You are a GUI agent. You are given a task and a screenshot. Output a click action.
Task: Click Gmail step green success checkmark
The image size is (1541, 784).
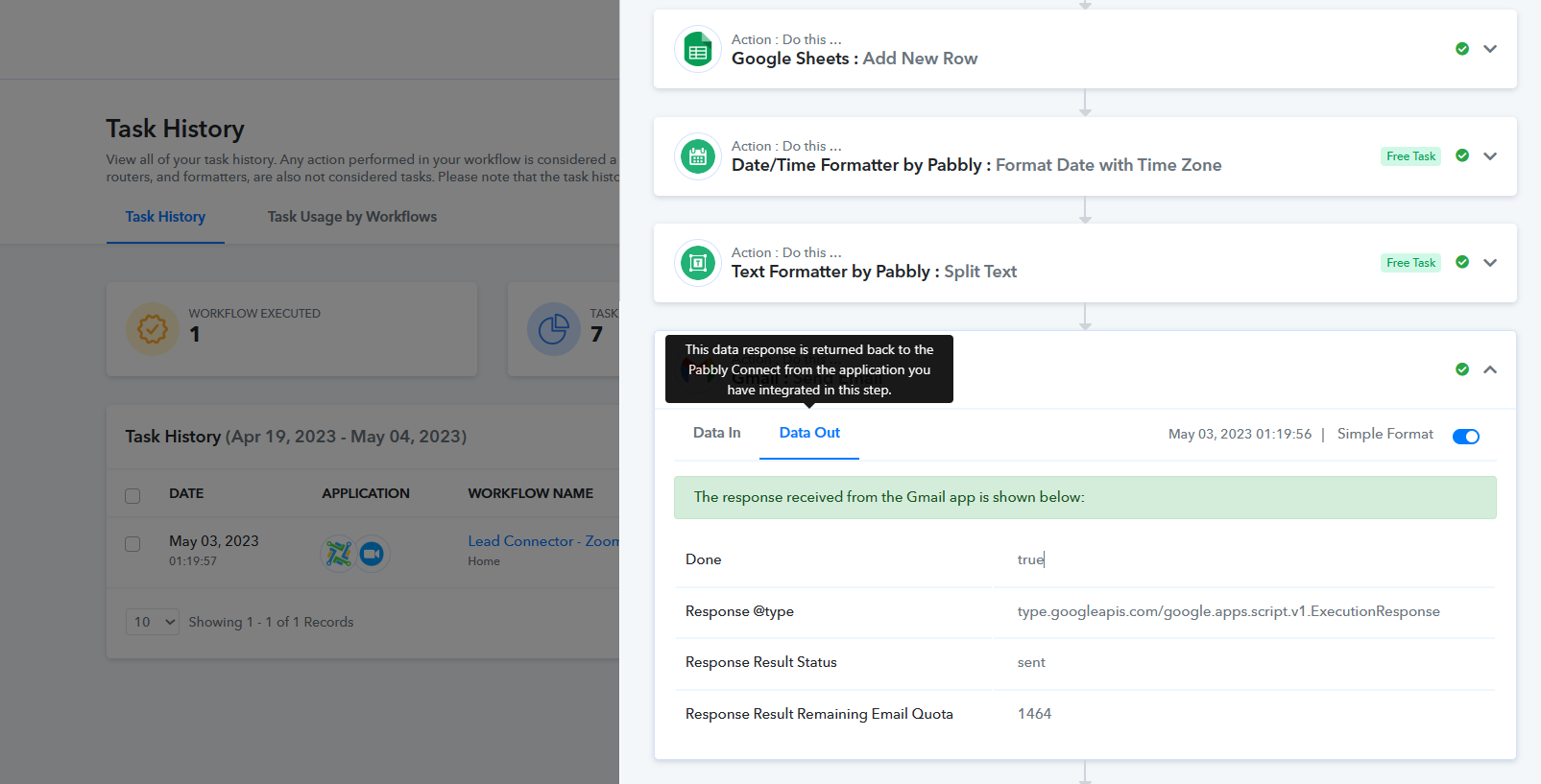click(1462, 369)
